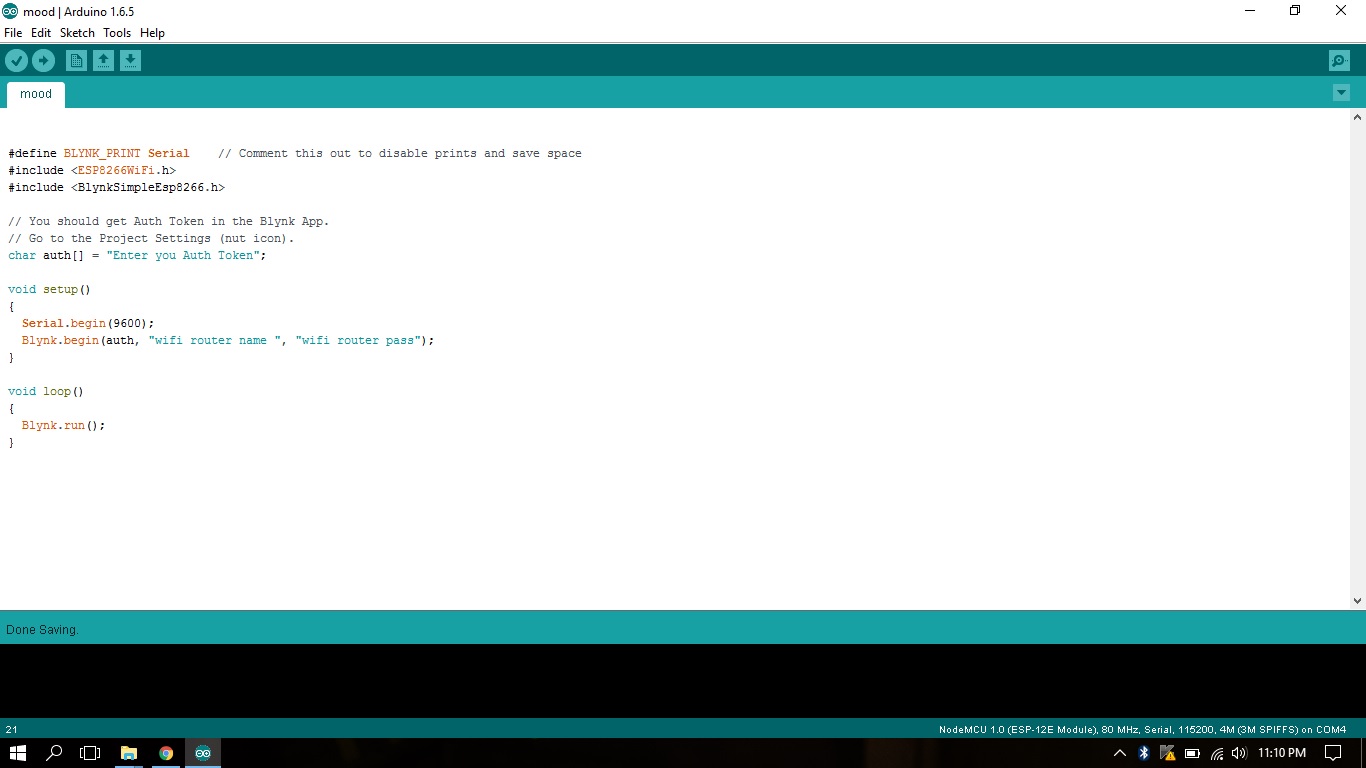Click the "void loop()" line
The width and height of the screenshot is (1366, 768).
click(x=46, y=391)
